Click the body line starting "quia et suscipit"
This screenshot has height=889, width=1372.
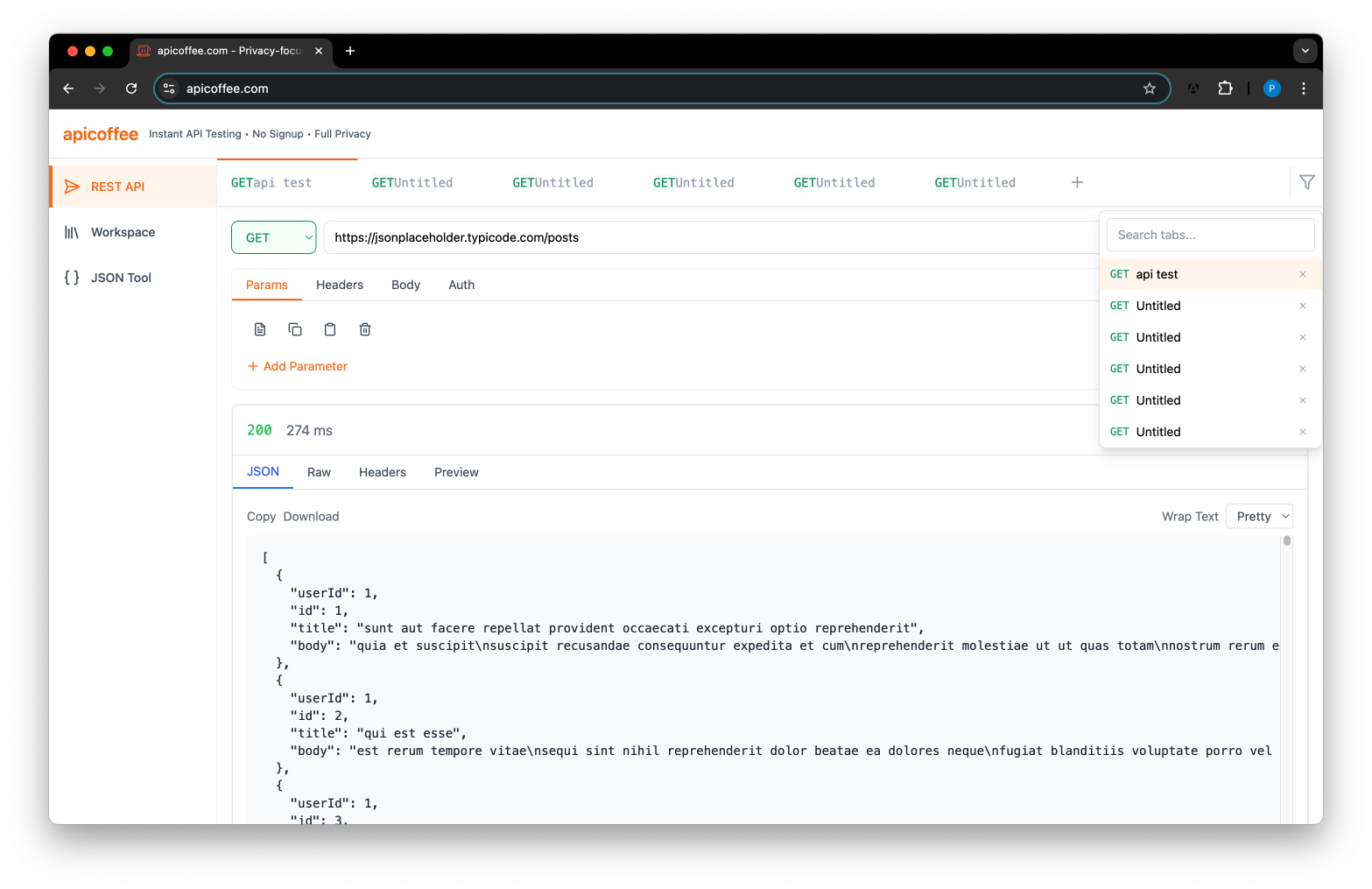coord(785,646)
